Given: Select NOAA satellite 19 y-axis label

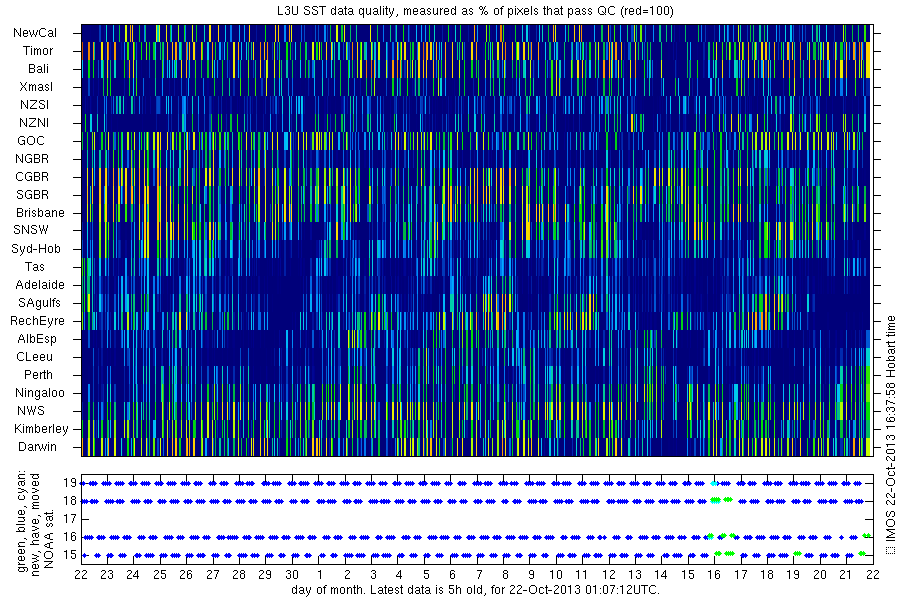Looking at the screenshot, I should tap(70, 483).
